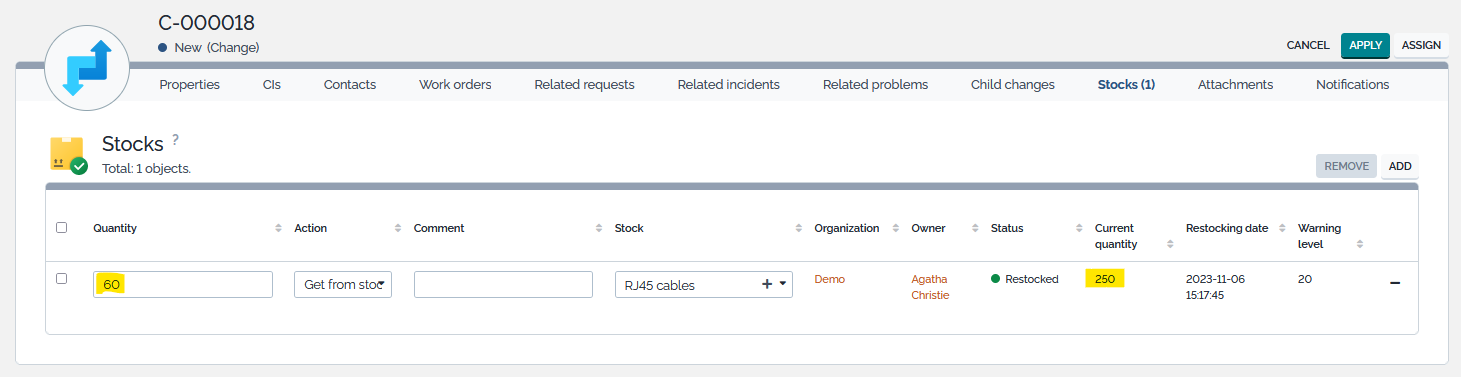Click the Stocks box icon

point(68,154)
